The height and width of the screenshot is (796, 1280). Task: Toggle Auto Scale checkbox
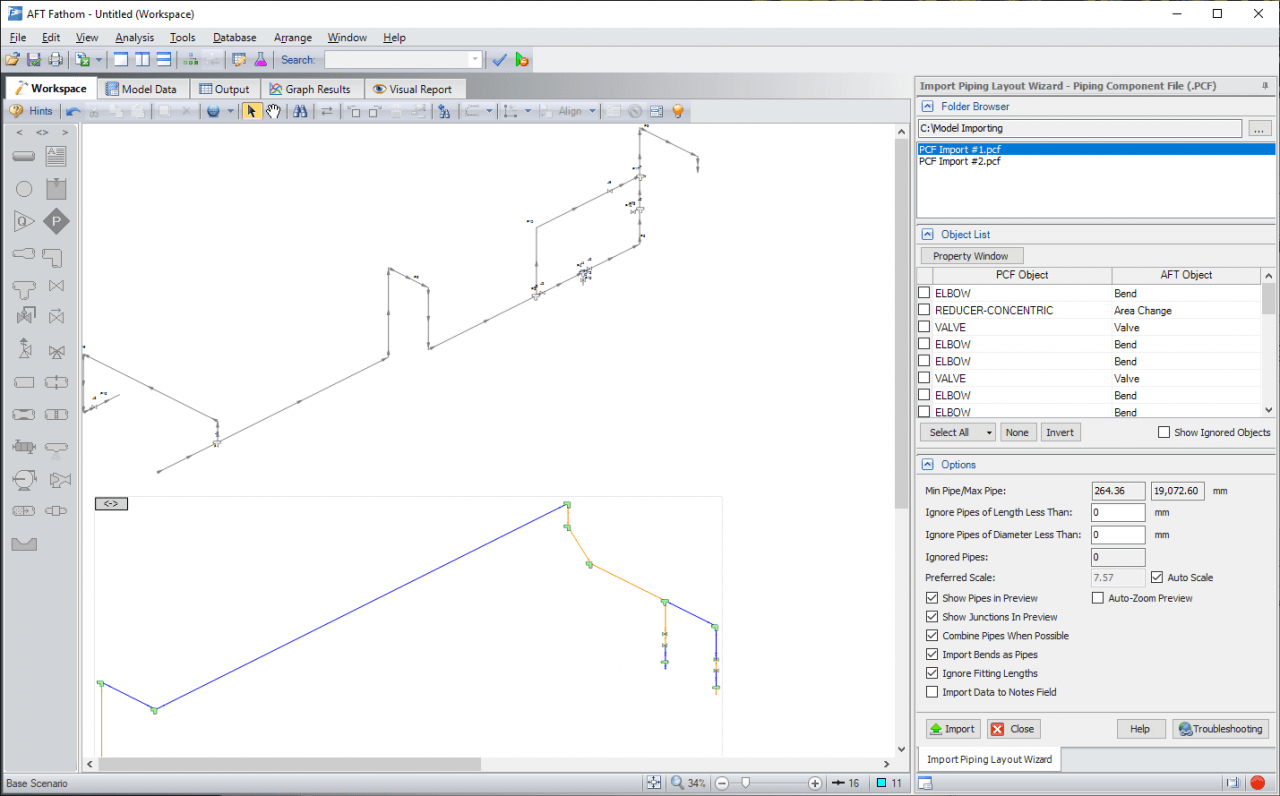1156,577
